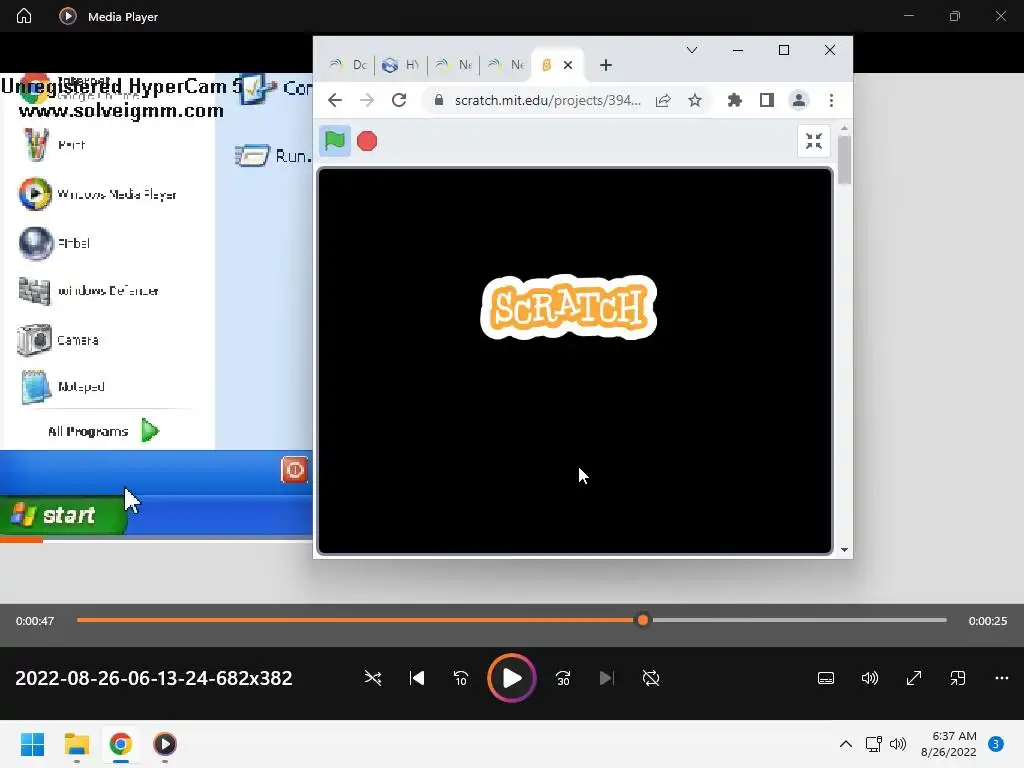
Task: Bookmark this tab with star icon
Action: coord(695,100)
